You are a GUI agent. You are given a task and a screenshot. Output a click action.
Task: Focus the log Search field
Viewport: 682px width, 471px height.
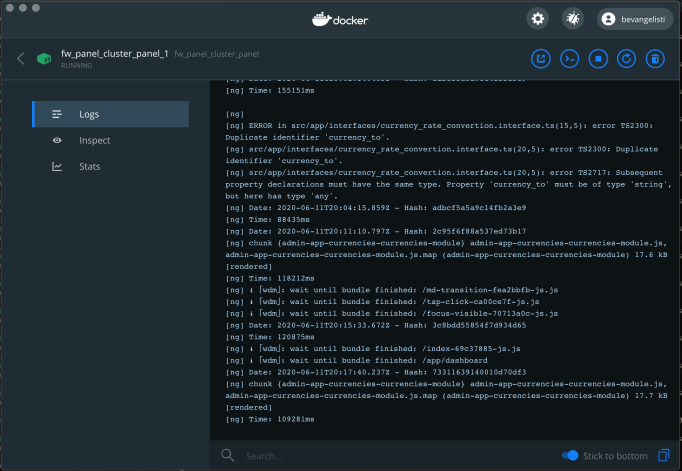tap(391, 456)
